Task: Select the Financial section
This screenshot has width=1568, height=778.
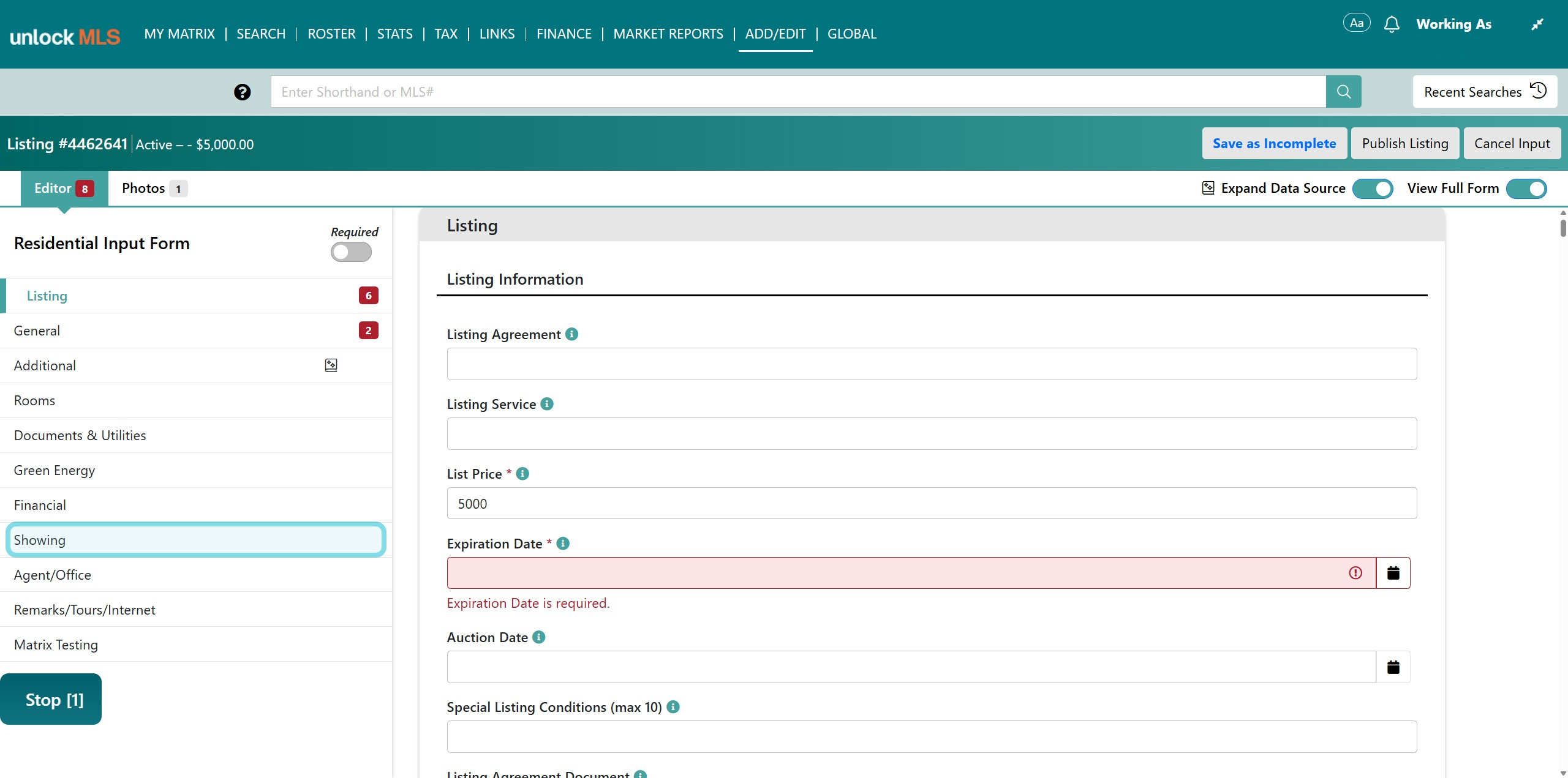Action: 196,505
